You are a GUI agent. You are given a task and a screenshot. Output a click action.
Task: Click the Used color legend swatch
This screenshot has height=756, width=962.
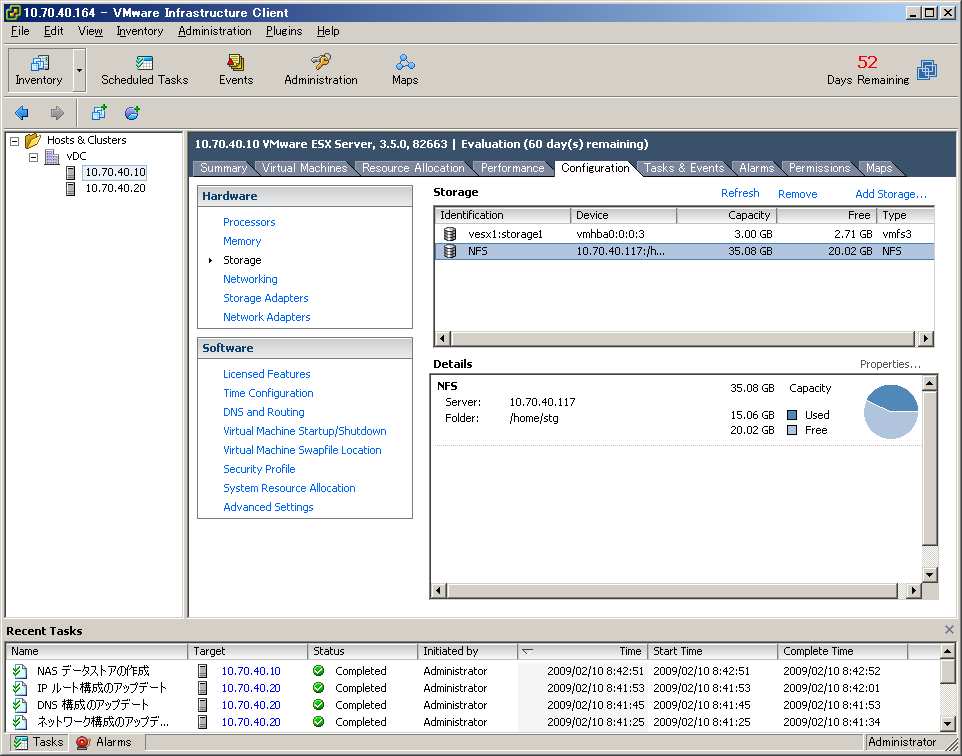click(792, 415)
